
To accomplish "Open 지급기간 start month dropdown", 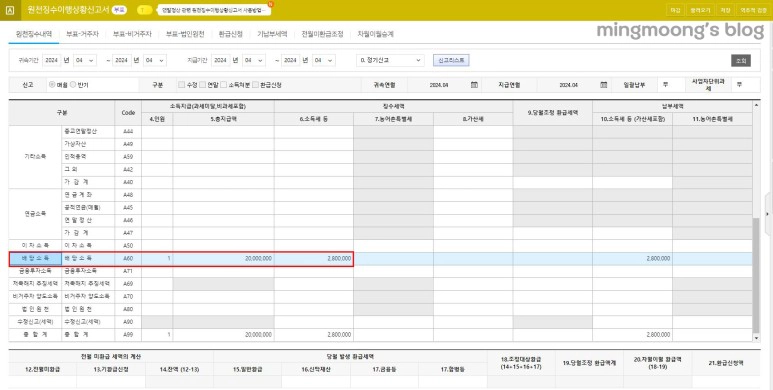I will pyautogui.click(x=254, y=60).
